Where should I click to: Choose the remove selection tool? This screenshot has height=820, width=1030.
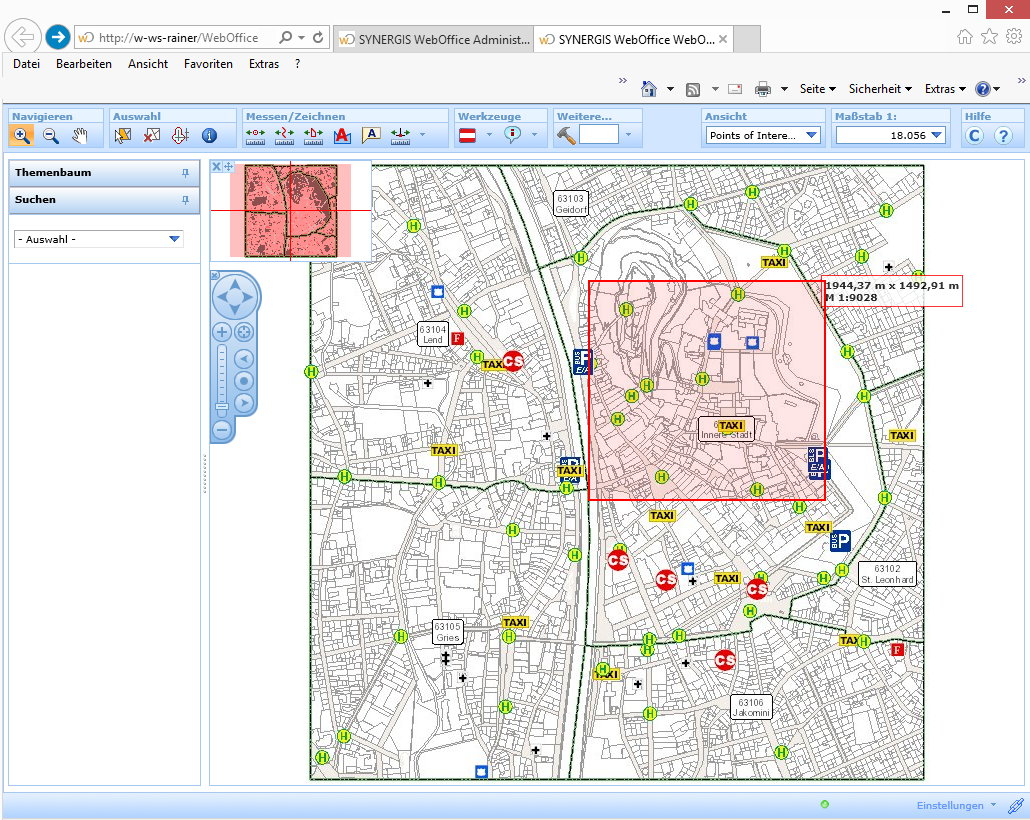tap(152, 136)
